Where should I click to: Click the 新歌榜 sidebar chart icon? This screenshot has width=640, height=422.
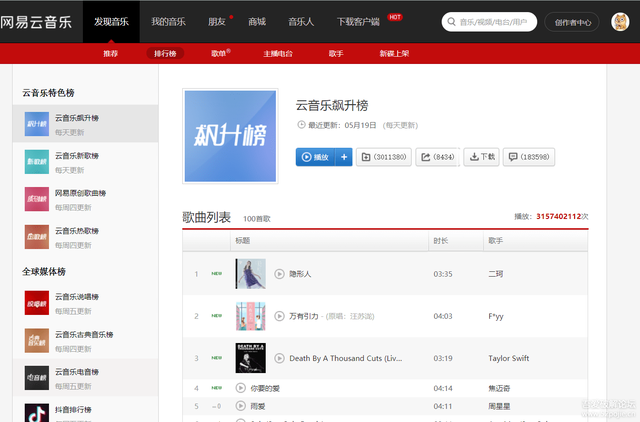[37, 162]
